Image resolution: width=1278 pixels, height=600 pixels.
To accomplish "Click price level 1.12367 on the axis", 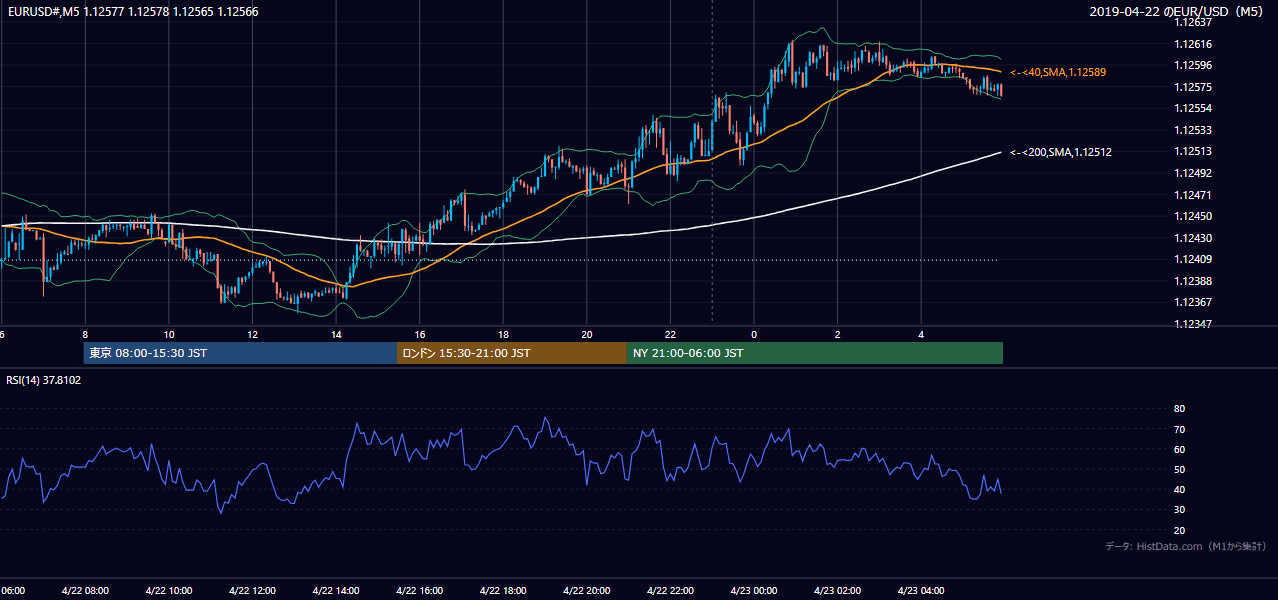I will [x=1192, y=302].
